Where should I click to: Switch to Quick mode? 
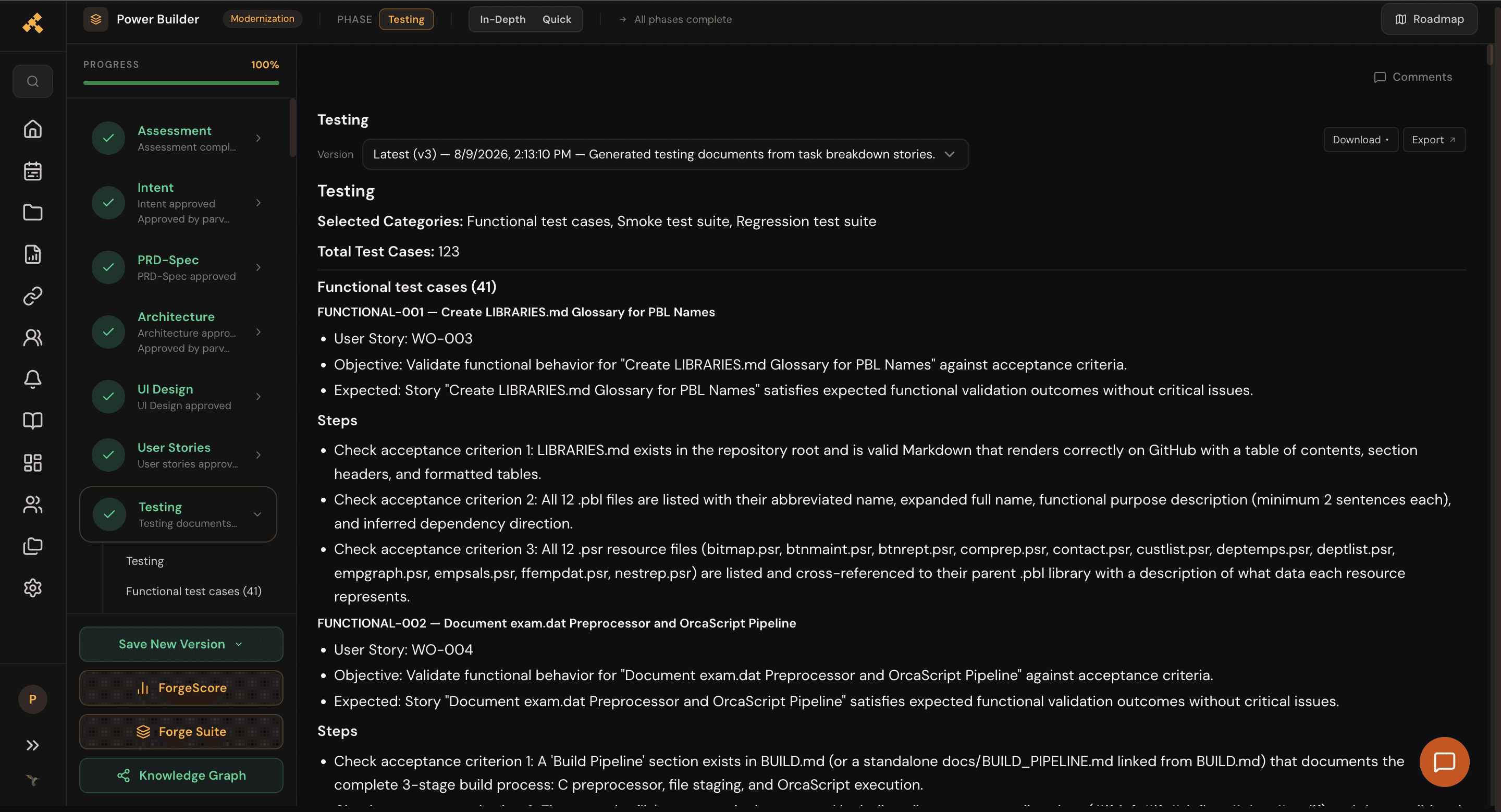(x=557, y=19)
